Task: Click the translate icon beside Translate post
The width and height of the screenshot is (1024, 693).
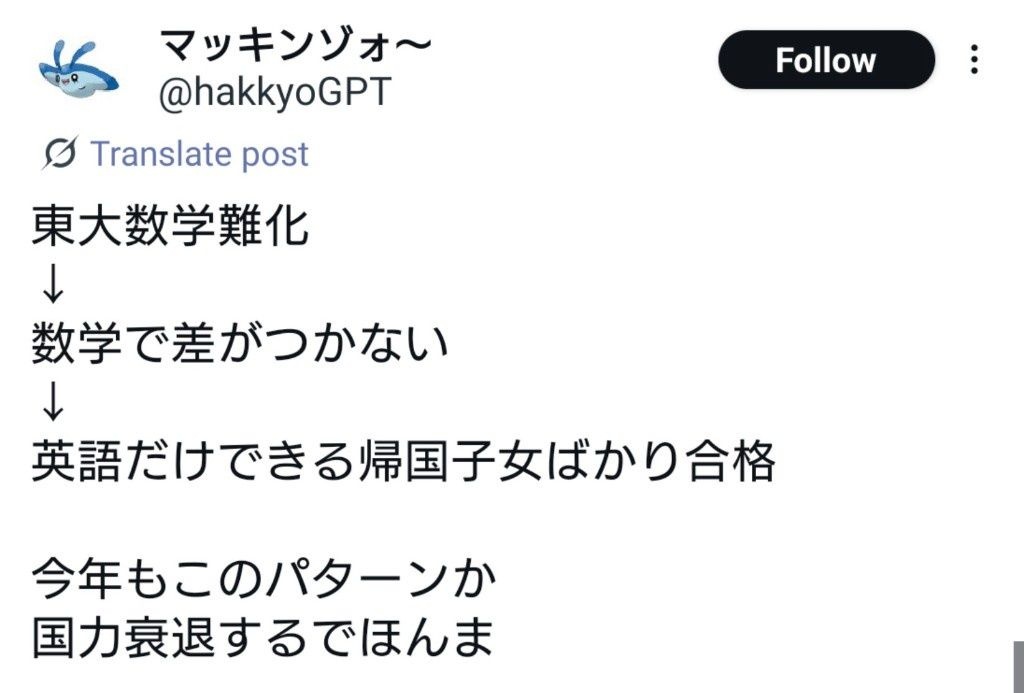Action: click(61, 155)
